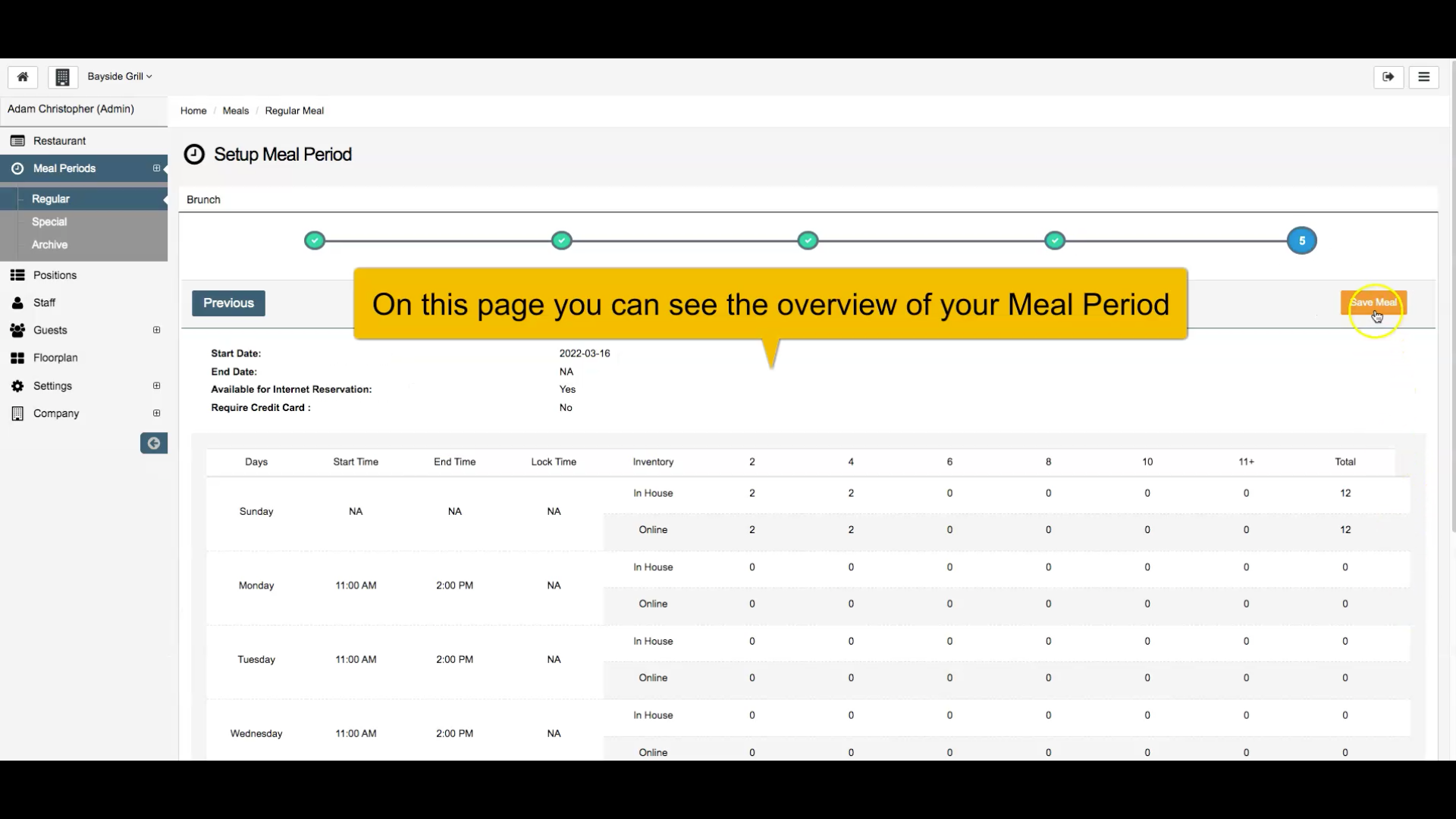1456x819 pixels.
Task: Click the step 5 circle
Action: [1302, 241]
